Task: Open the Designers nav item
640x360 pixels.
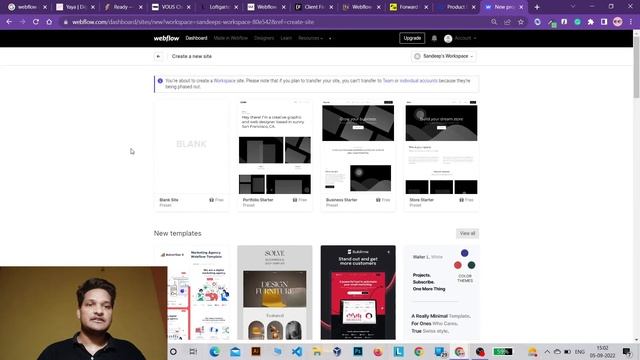Action: pos(264,38)
